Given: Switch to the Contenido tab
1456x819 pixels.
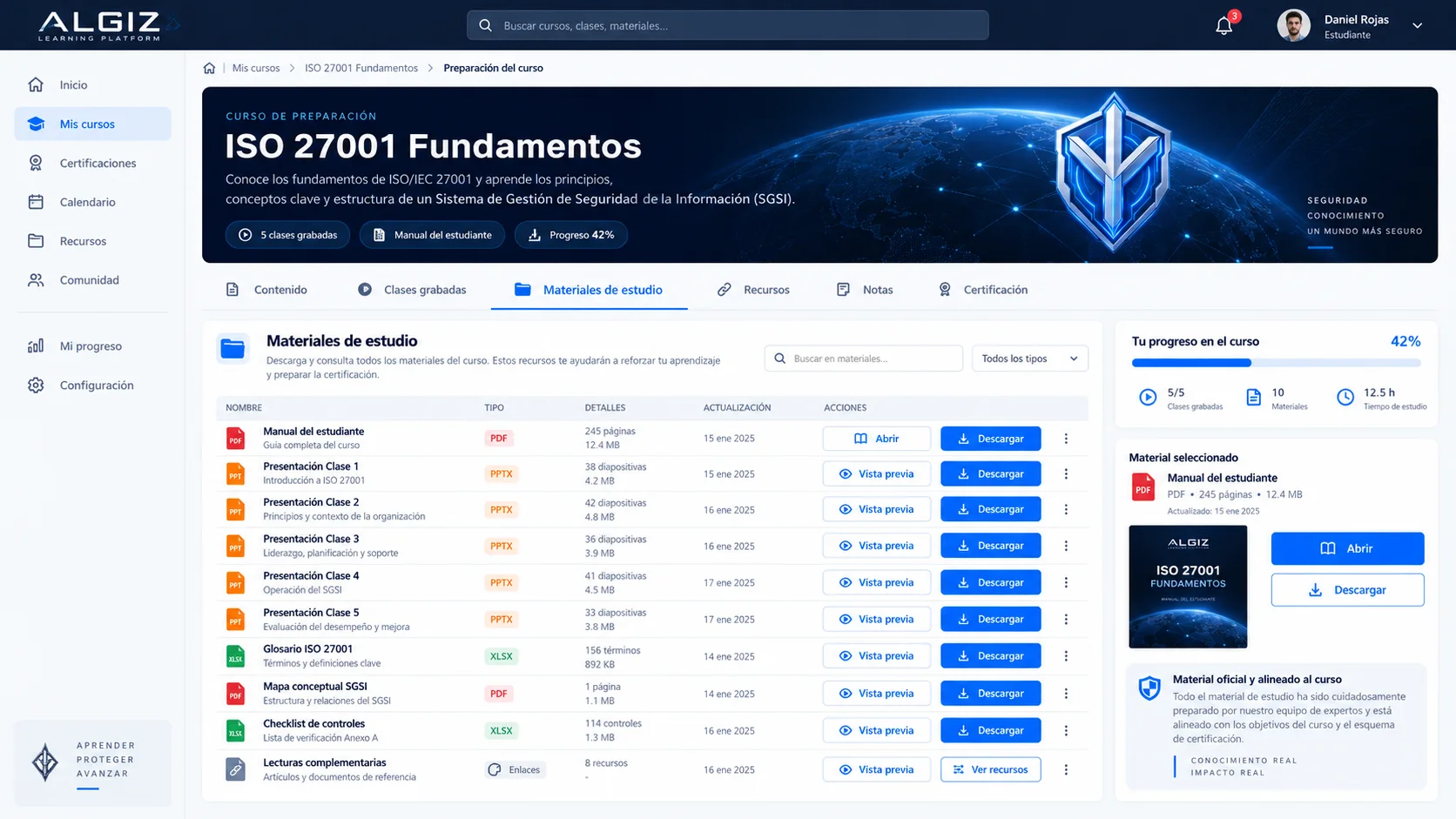Looking at the screenshot, I should pyautogui.click(x=266, y=290).
